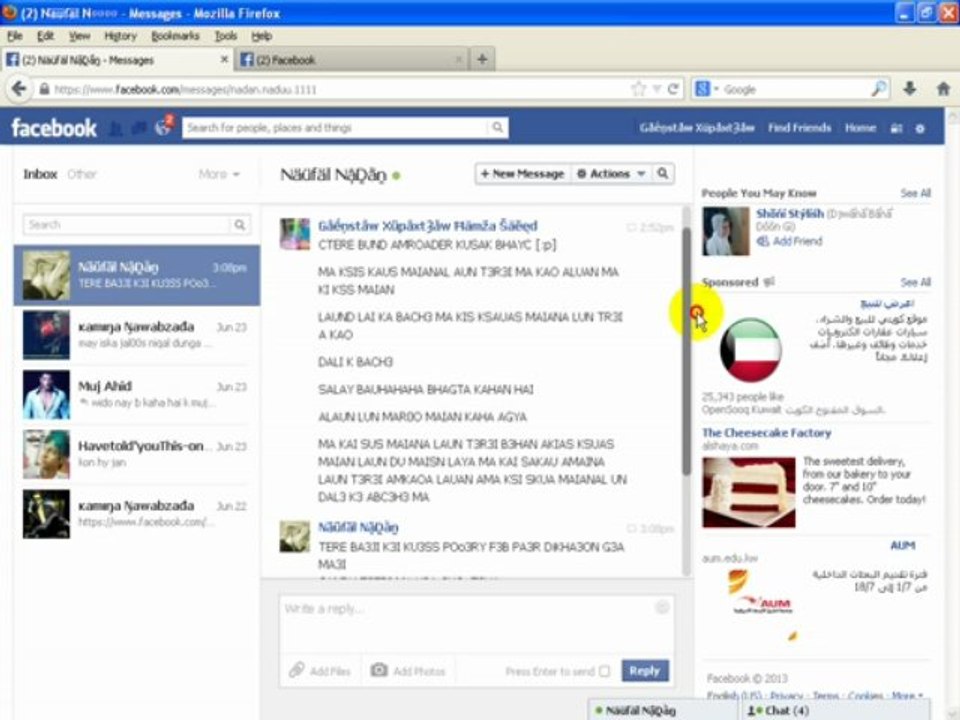Open Havetold'youThis-on conversation

point(137,454)
